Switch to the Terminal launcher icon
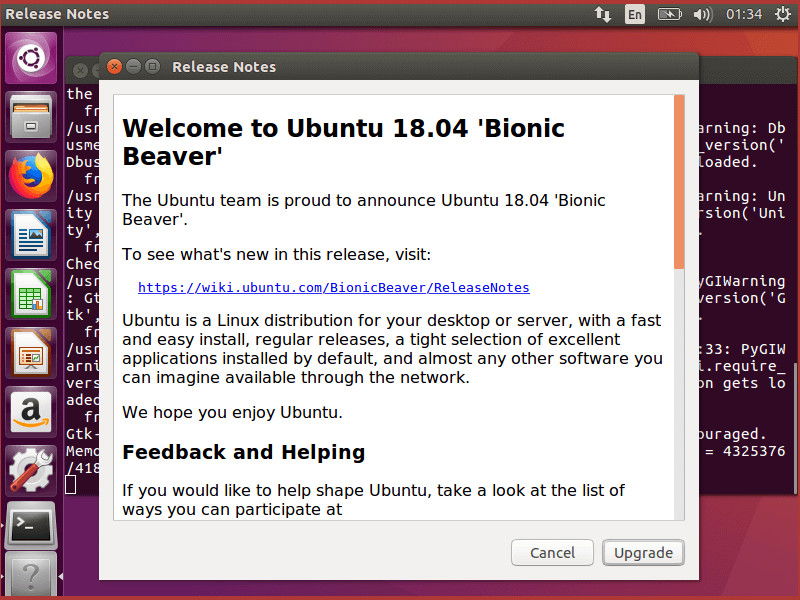800x600 pixels. click(x=31, y=526)
